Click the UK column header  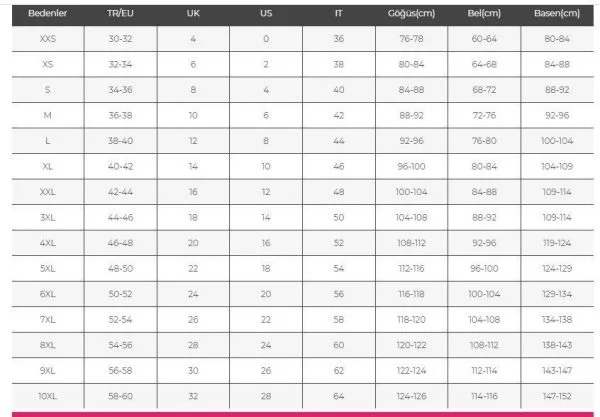coord(193,14)
